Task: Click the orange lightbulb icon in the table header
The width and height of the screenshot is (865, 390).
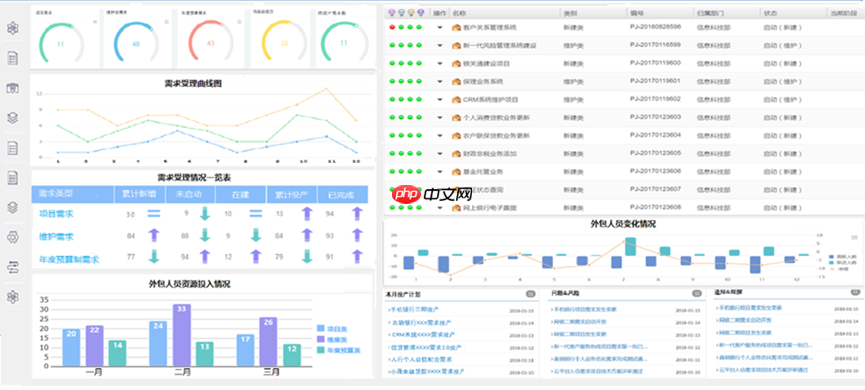Action: pyautogui.click(x=411, y=12)
